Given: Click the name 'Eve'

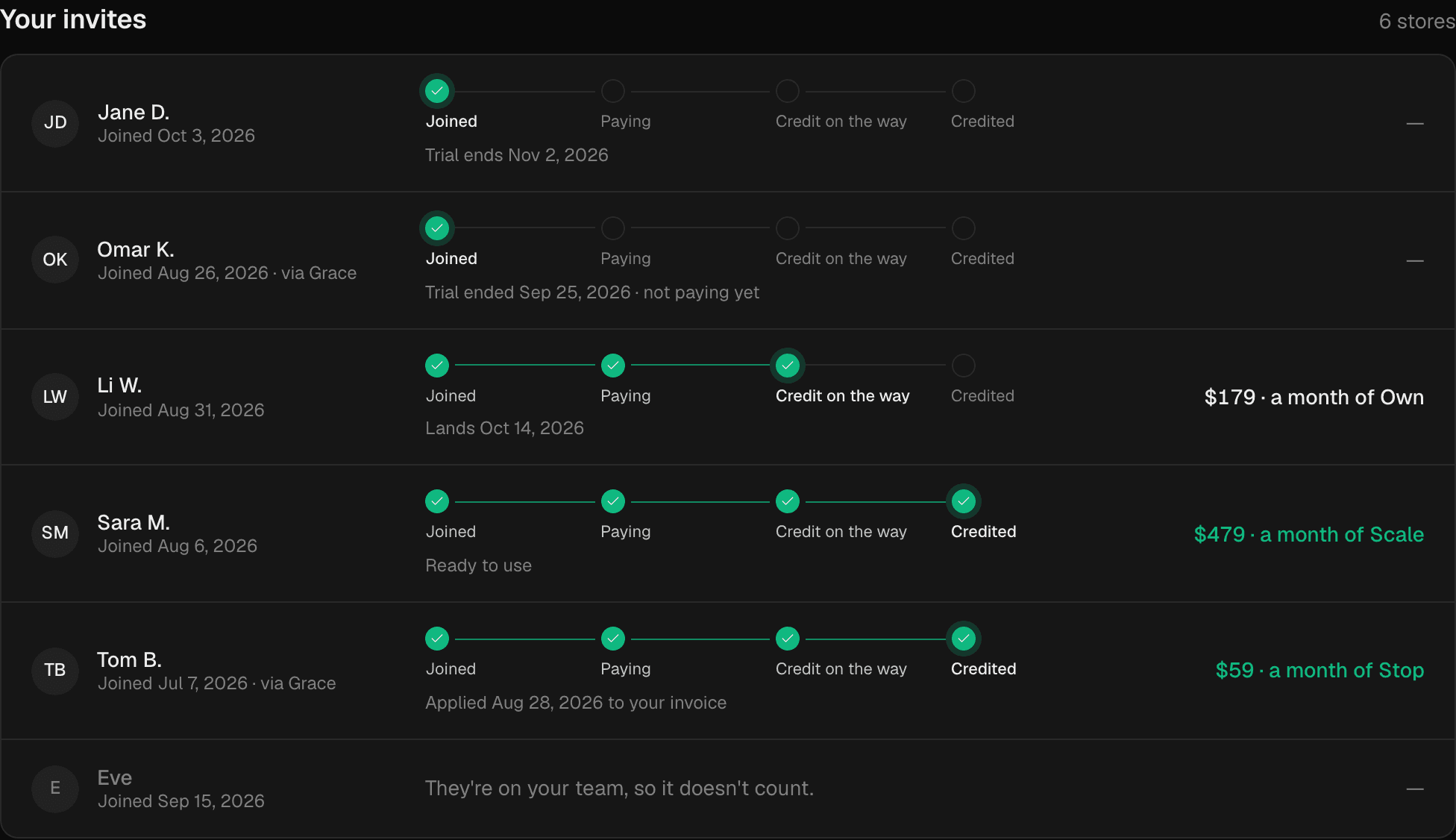Looking at the screenshot, I should pos(115,778).
